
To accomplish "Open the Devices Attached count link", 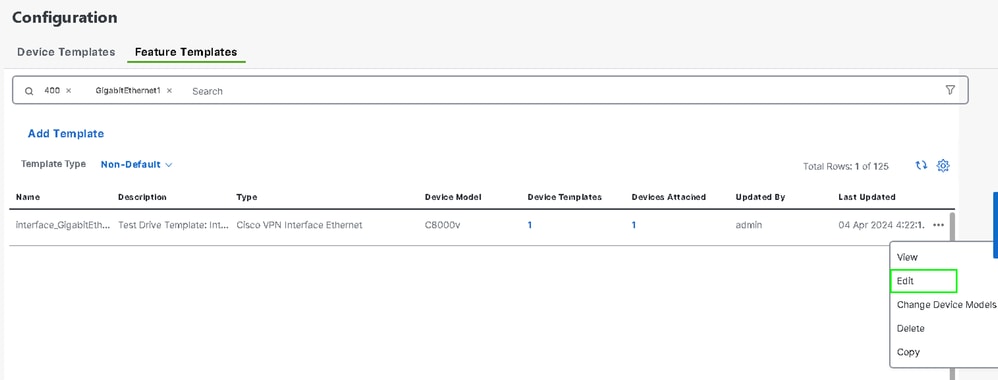I will (633, 225).
